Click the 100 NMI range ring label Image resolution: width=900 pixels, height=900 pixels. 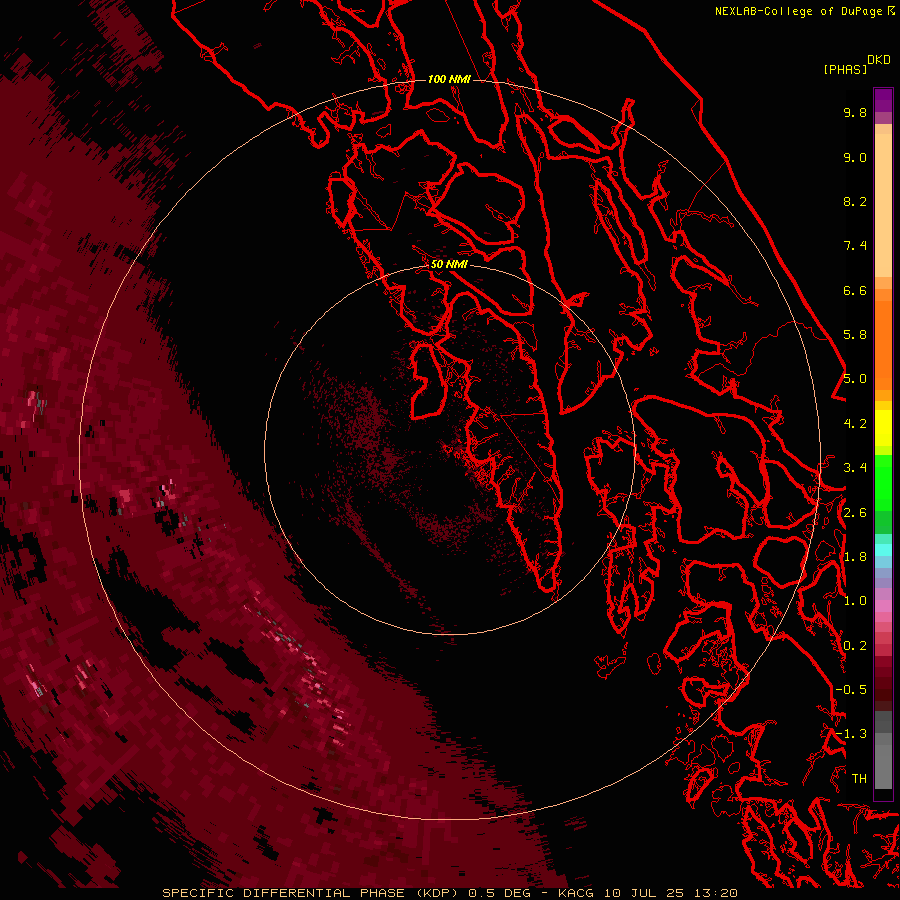[449, 79]
